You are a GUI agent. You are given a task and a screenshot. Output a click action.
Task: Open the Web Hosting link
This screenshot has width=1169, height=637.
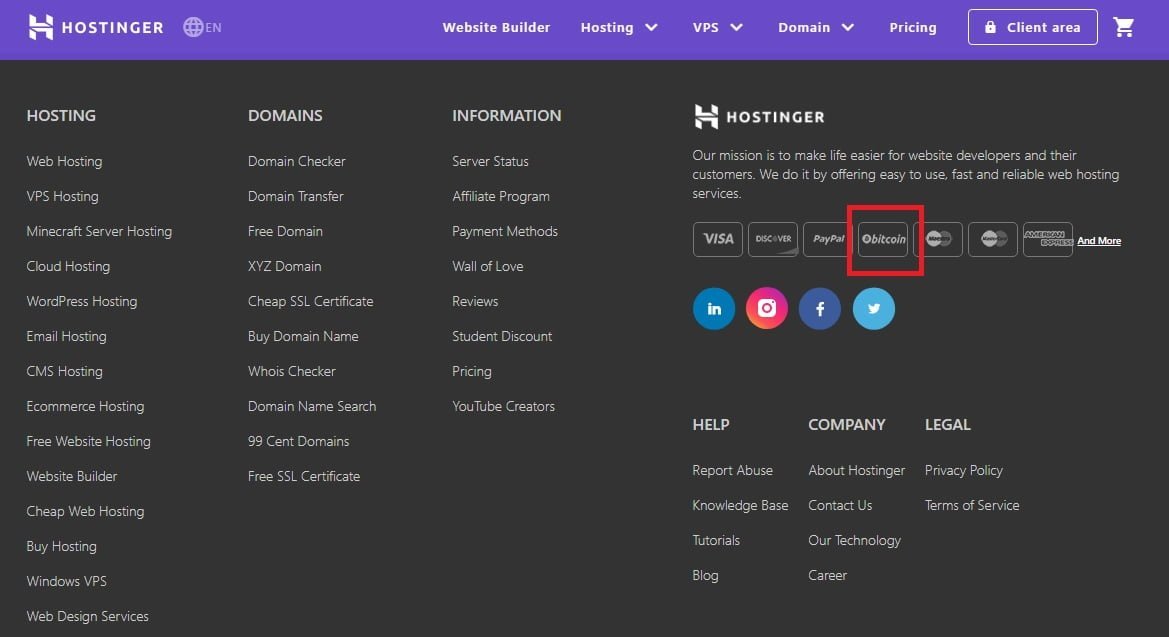pyautogui.click(x=64, y=161)
